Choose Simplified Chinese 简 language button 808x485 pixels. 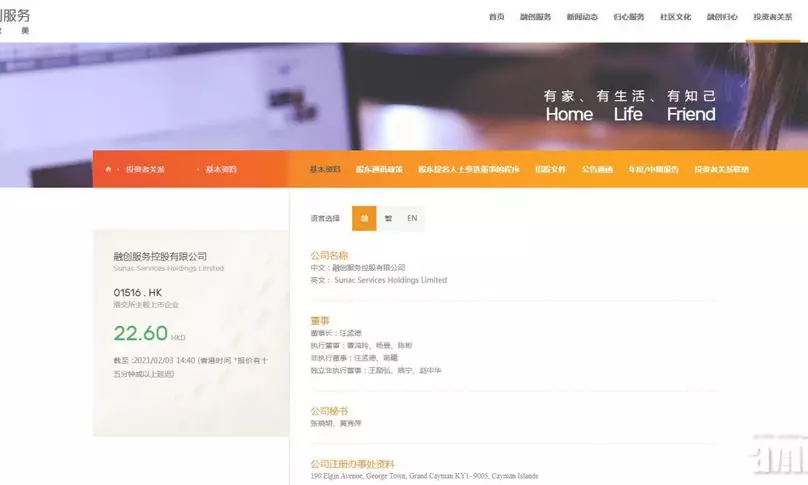click(364, 219)
